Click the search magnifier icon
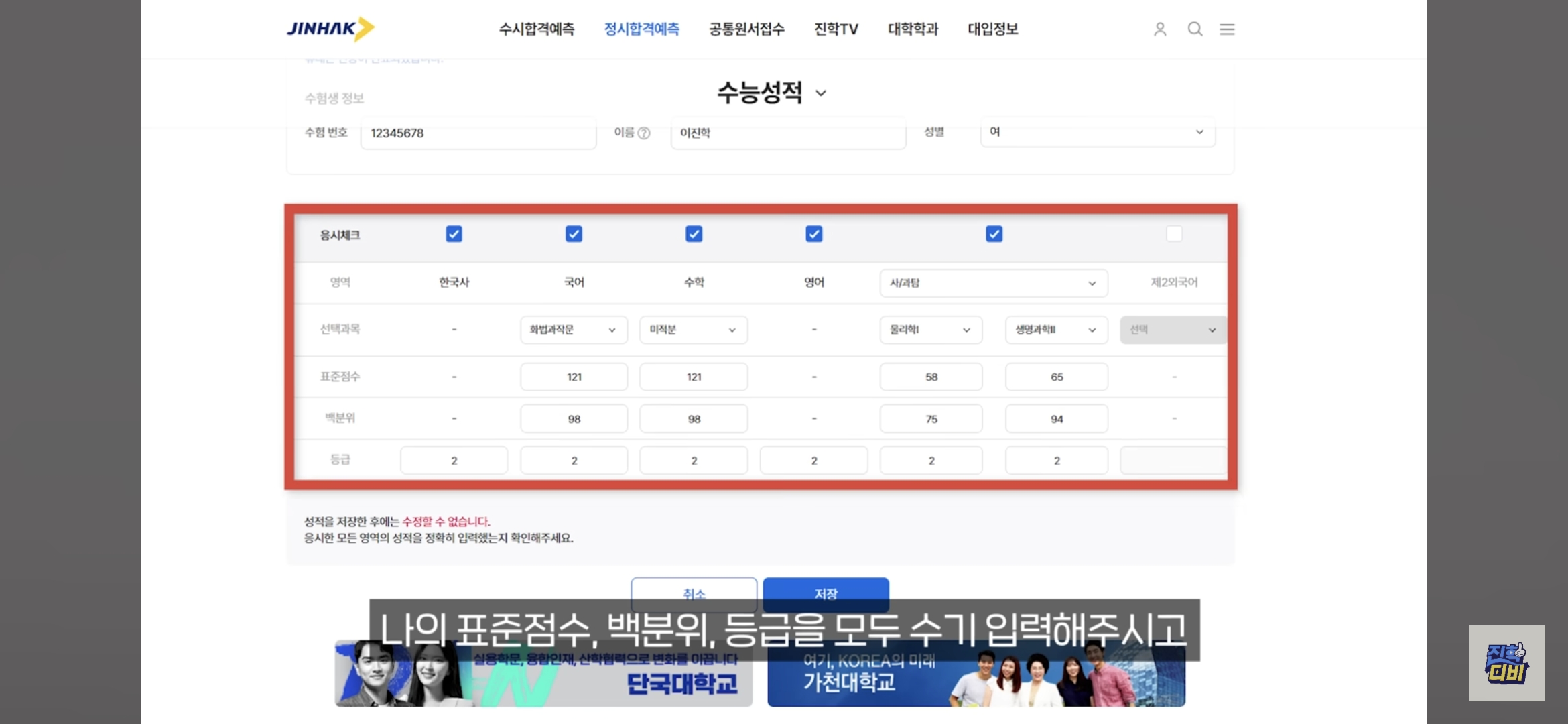1568x724 pixels. click(1195, 29)
